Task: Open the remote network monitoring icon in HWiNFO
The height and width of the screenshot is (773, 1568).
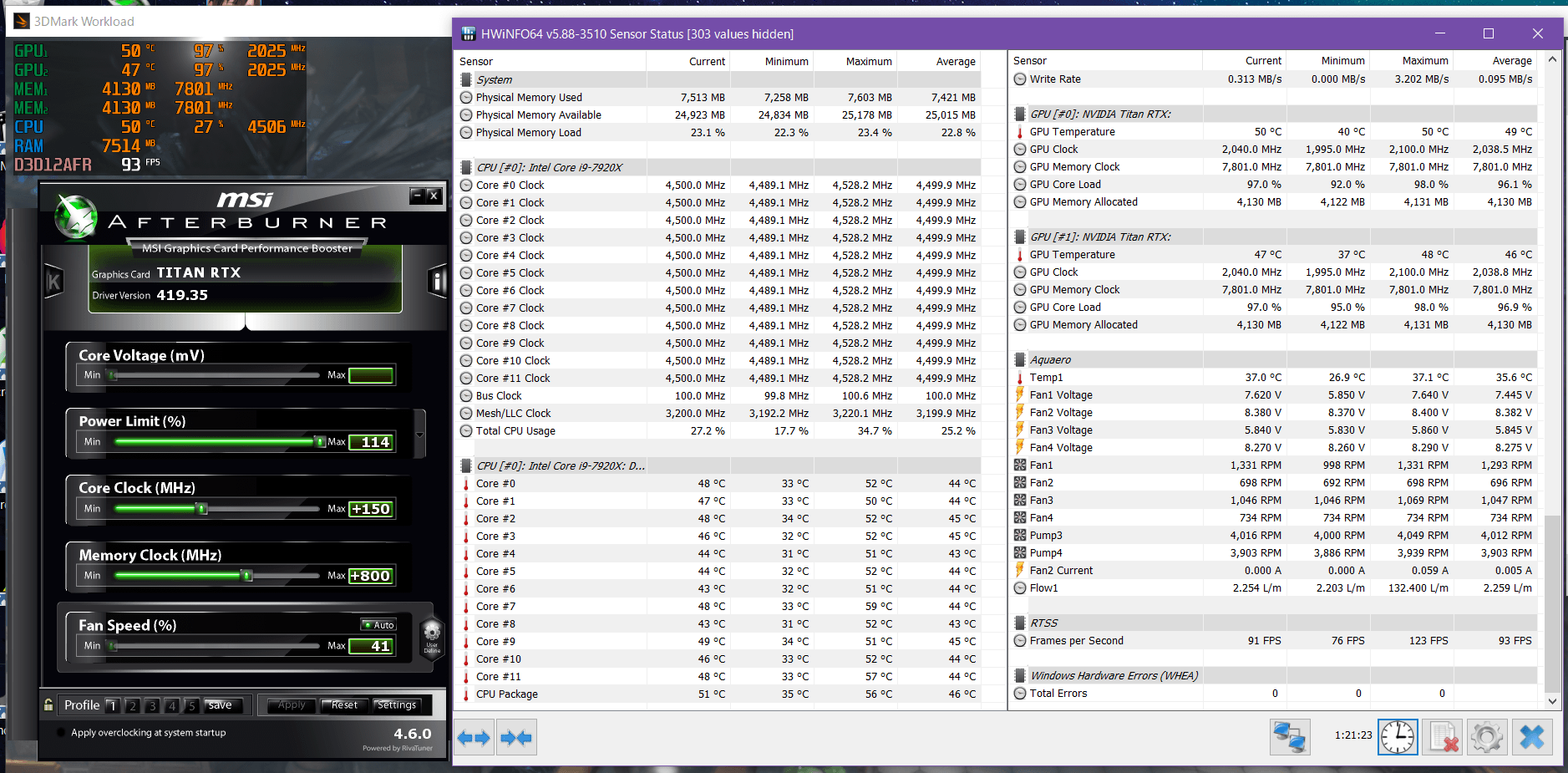Action: click(x=1290, y=737)
